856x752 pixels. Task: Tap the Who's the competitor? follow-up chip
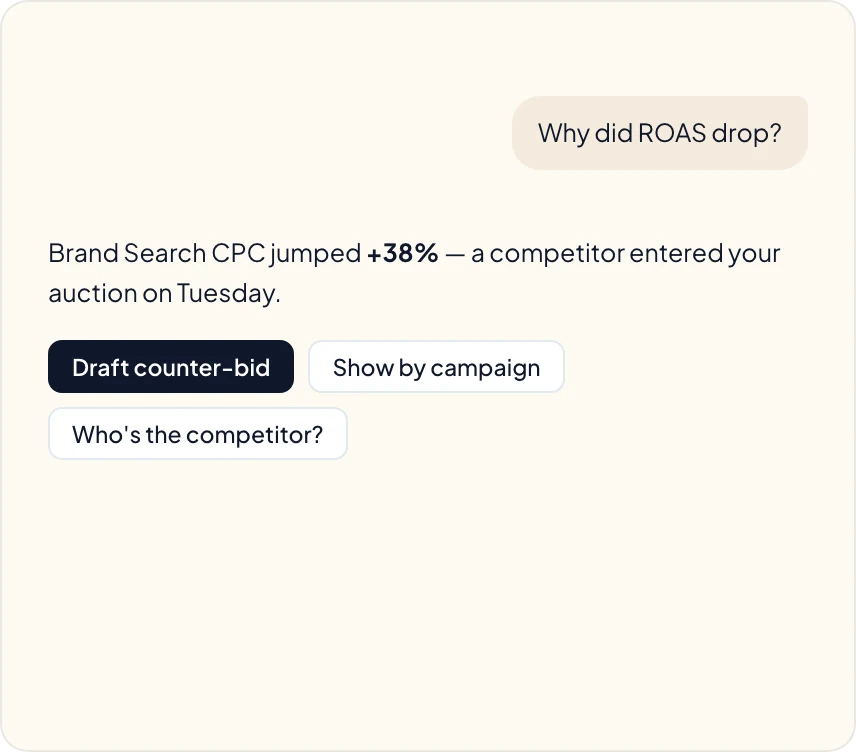198,434
